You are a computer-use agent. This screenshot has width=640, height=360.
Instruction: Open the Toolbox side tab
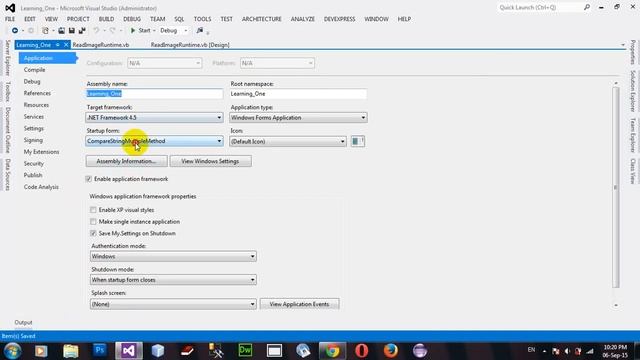click(7, 91)
